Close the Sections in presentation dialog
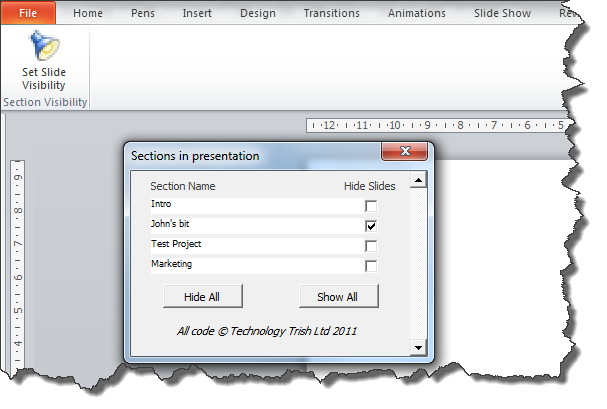This screenshot has height=409, width=607. (x=405, y=152)
